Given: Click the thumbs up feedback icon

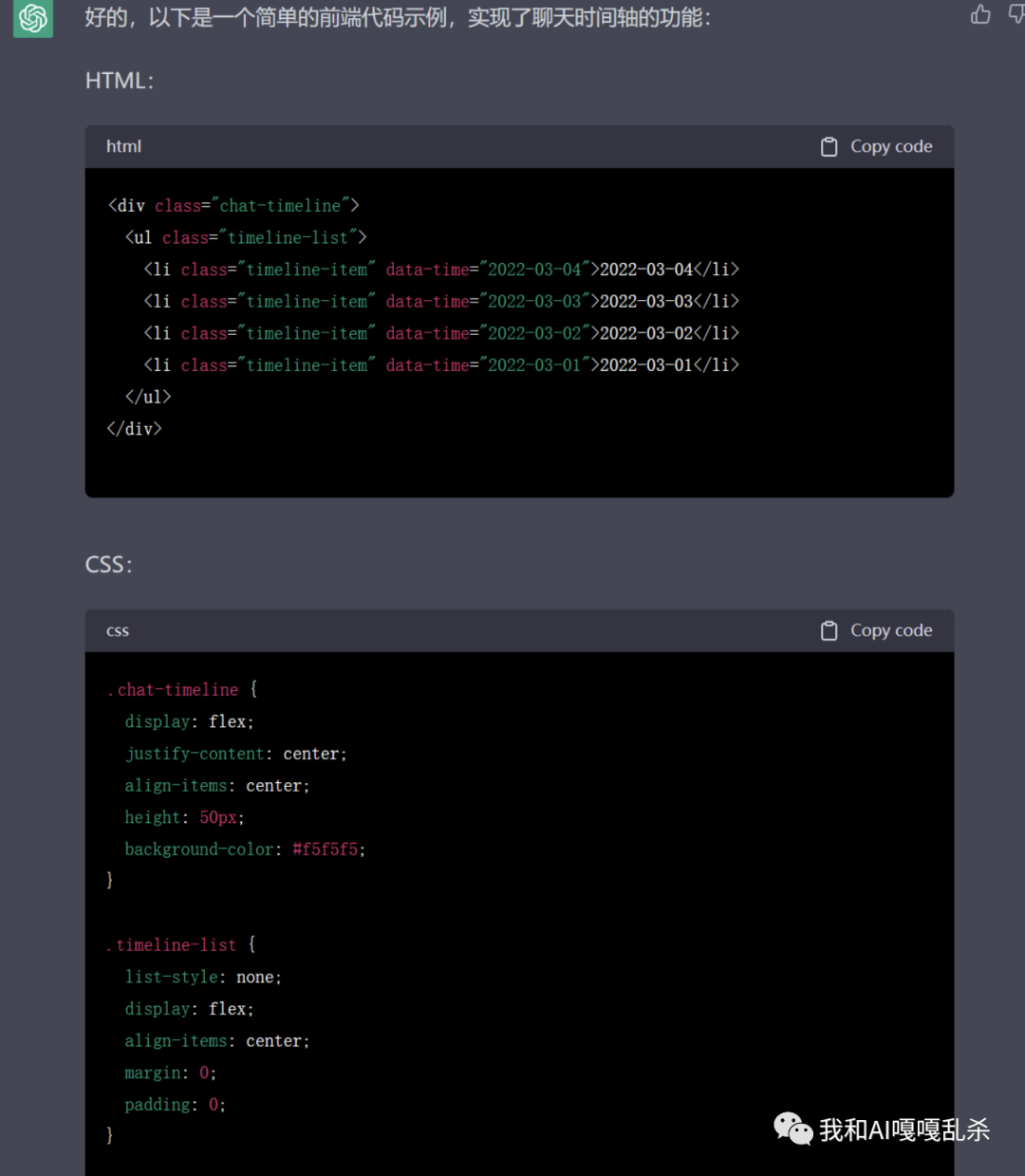Looking at the screenshot, I should [x=980, y=14].
